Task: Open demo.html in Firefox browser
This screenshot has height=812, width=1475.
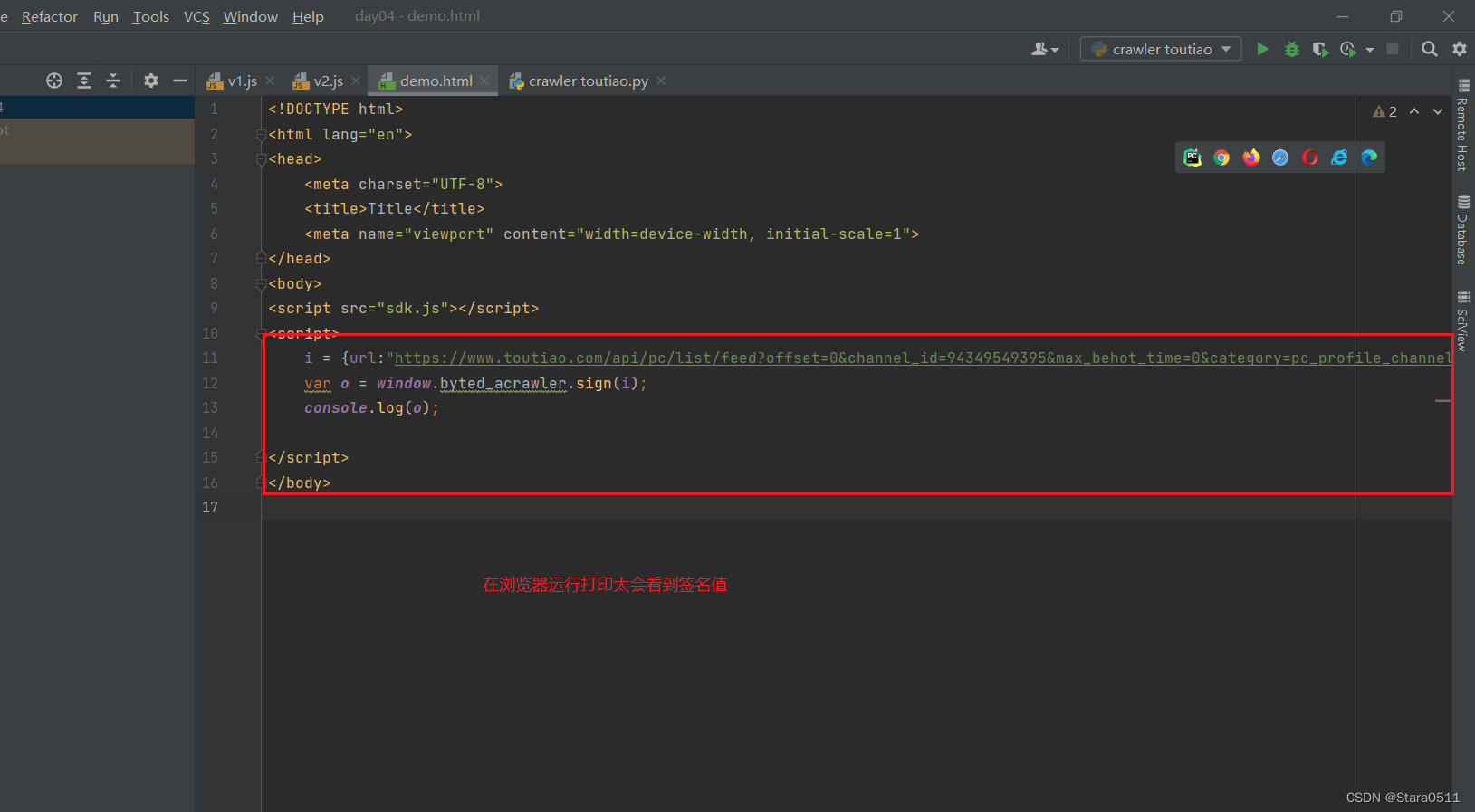Action: click(x=1251, y=158)
